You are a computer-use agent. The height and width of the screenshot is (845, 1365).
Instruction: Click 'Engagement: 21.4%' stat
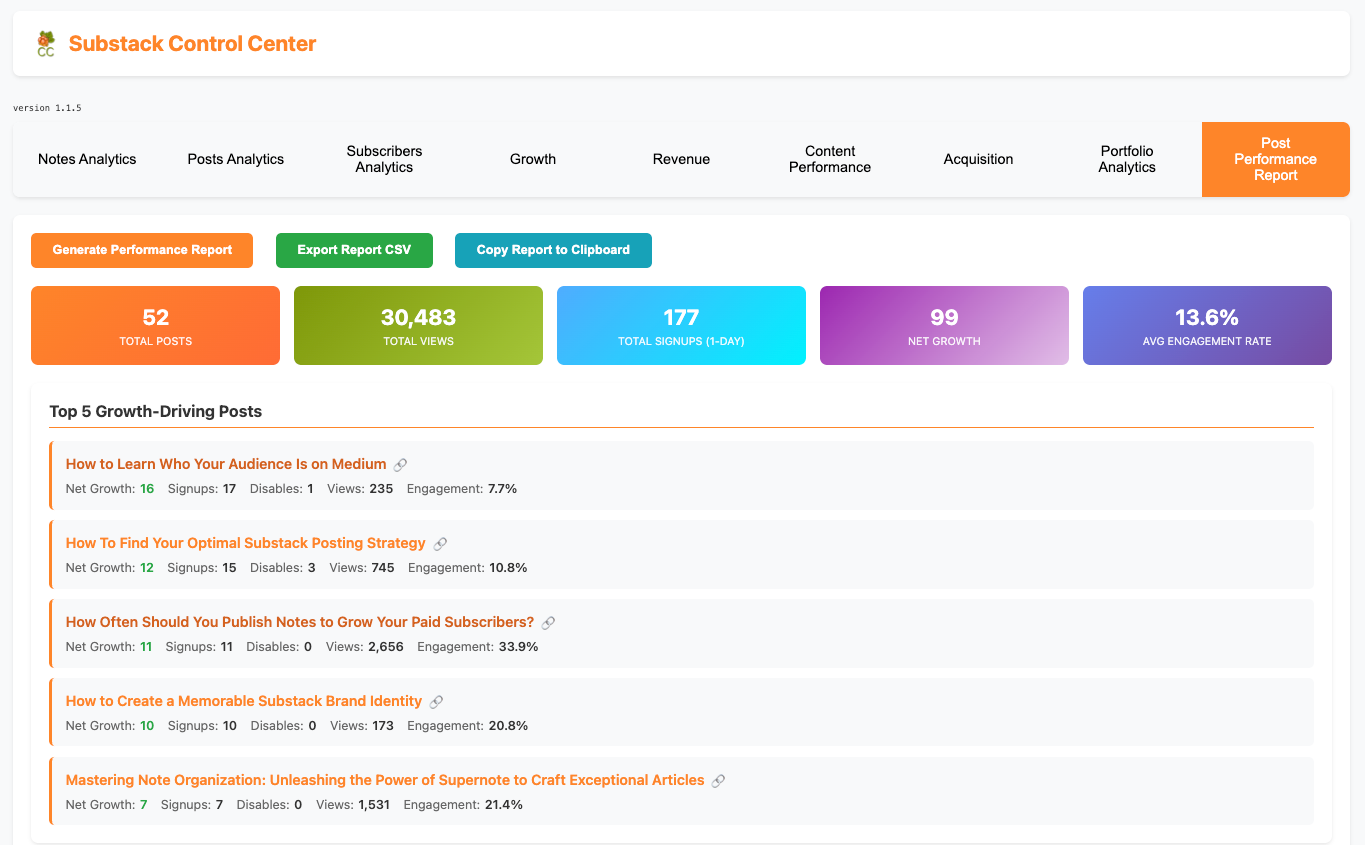[463, 805]
